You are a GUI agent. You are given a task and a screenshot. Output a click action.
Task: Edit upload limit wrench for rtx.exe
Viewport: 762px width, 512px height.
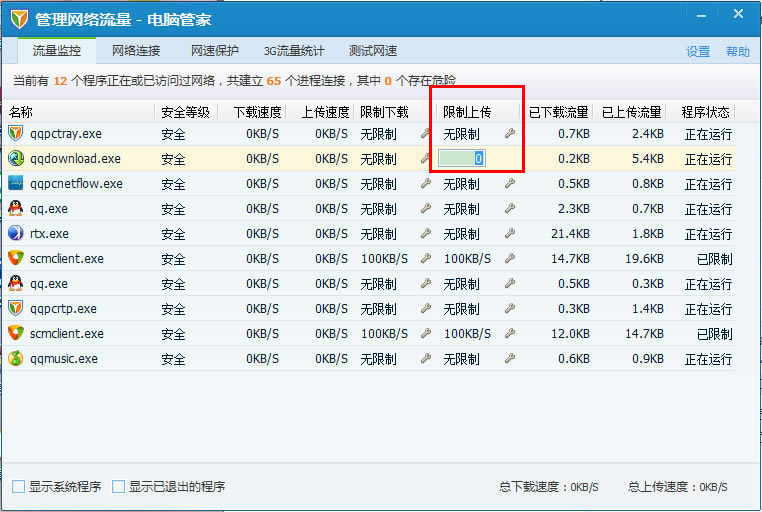510,233
